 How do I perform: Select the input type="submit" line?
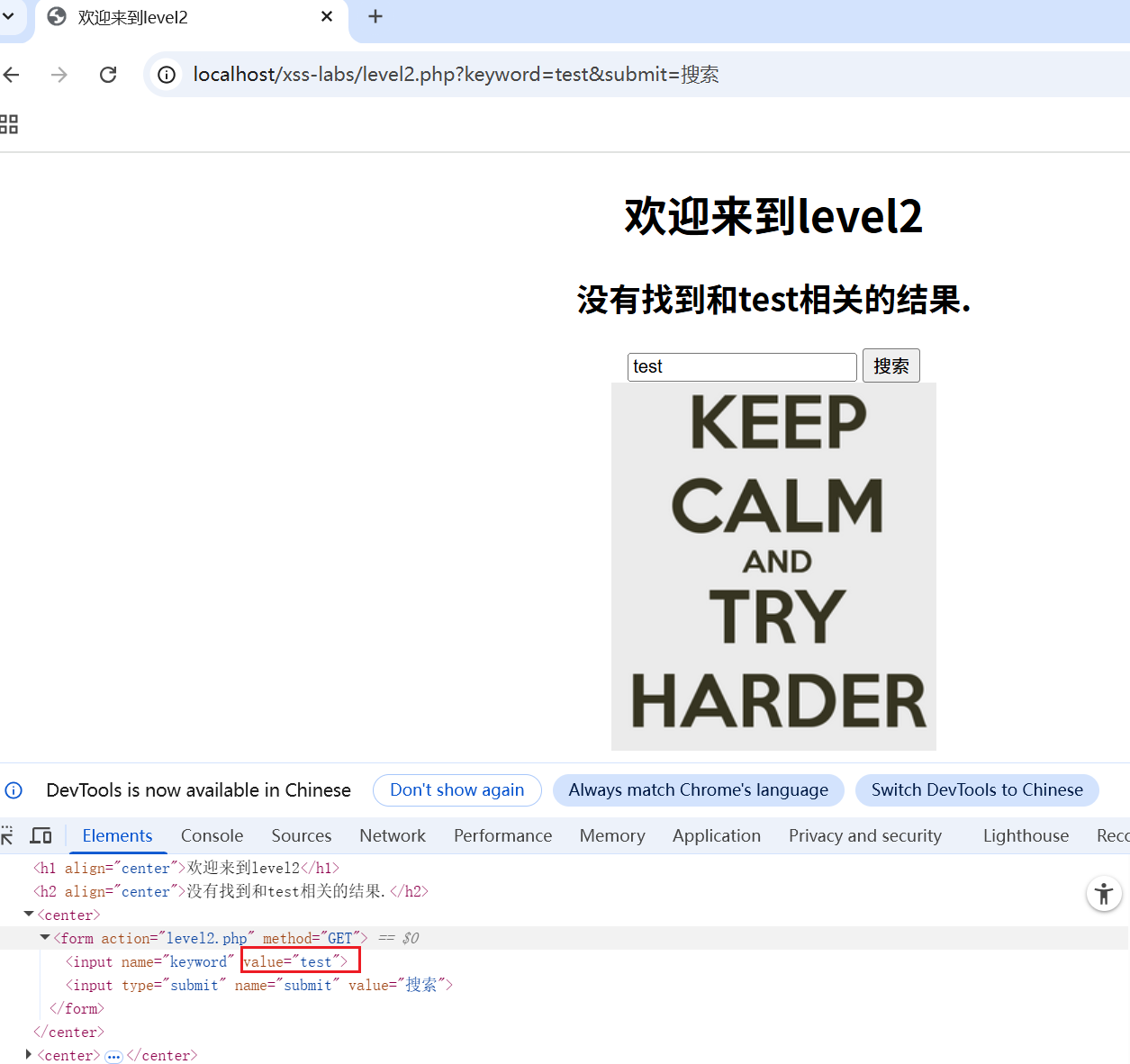click(x=259, y=985)
